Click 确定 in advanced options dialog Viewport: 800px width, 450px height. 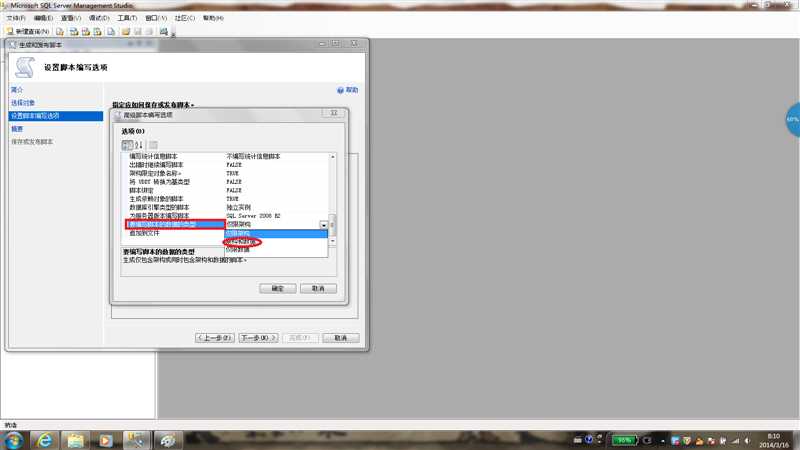(278, 288)
